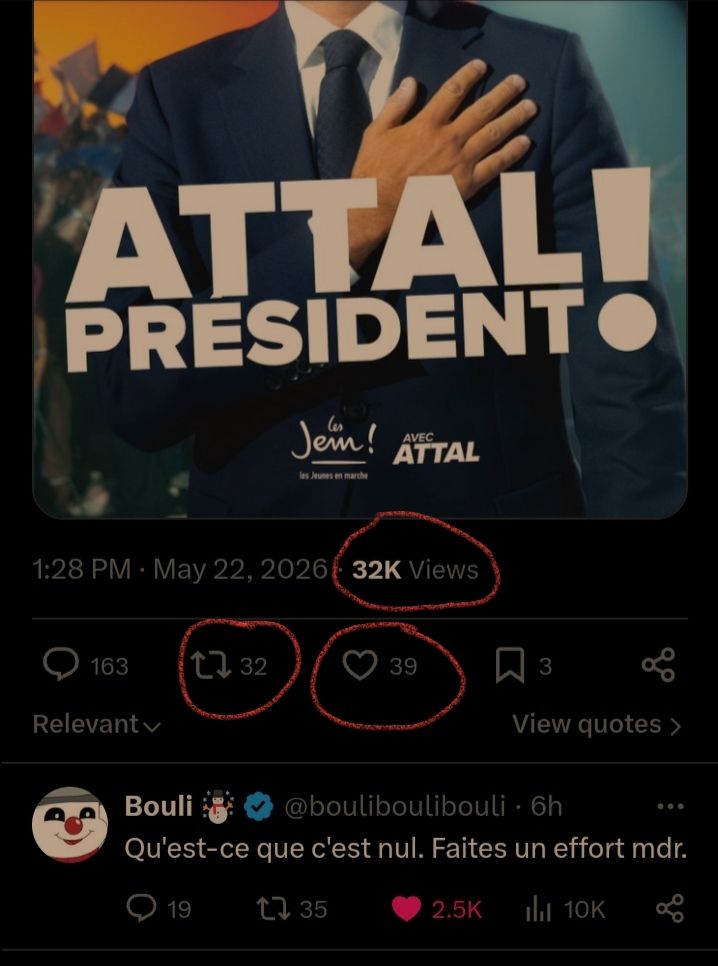Share the main post via share icon

(x=659, y=665)
